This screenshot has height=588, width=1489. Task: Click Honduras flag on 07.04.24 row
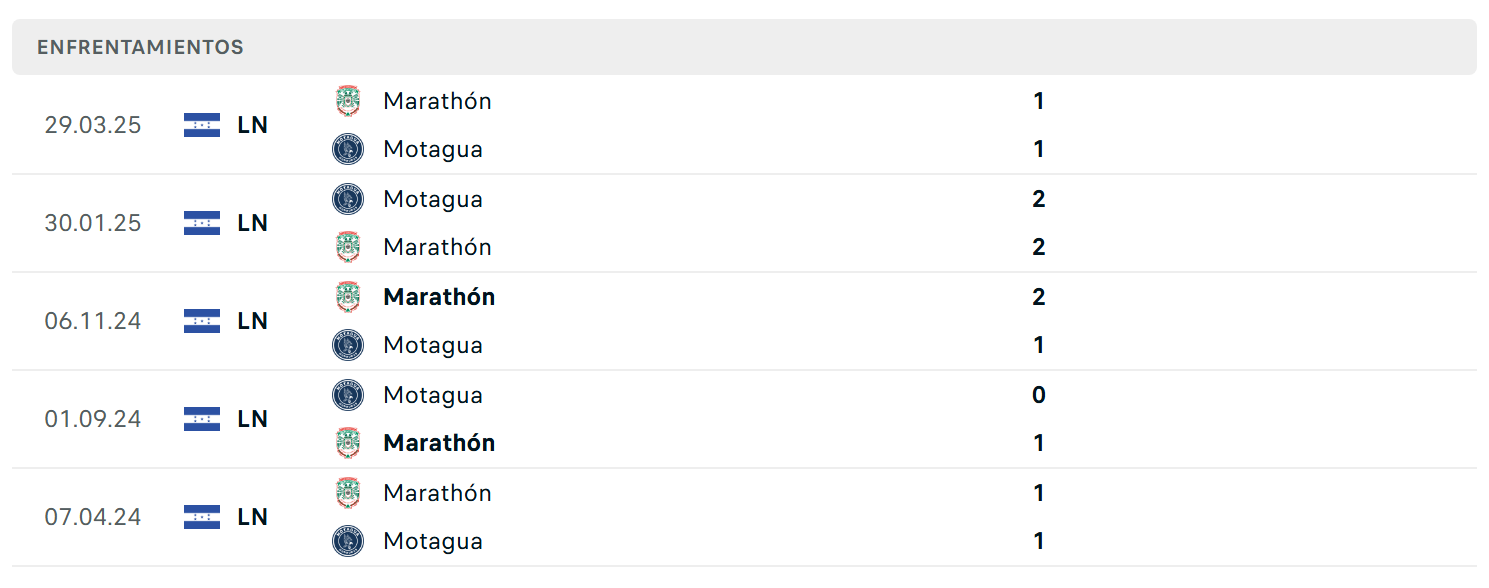click(x=202, y=517)
